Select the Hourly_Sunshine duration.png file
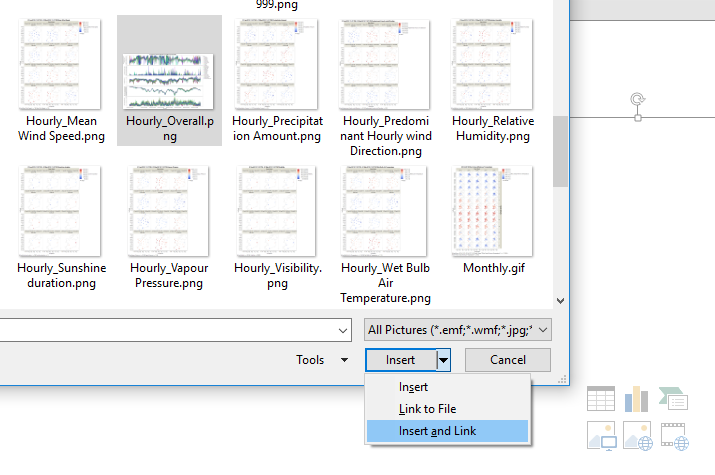The image size is (715, 475). [61, 227]
